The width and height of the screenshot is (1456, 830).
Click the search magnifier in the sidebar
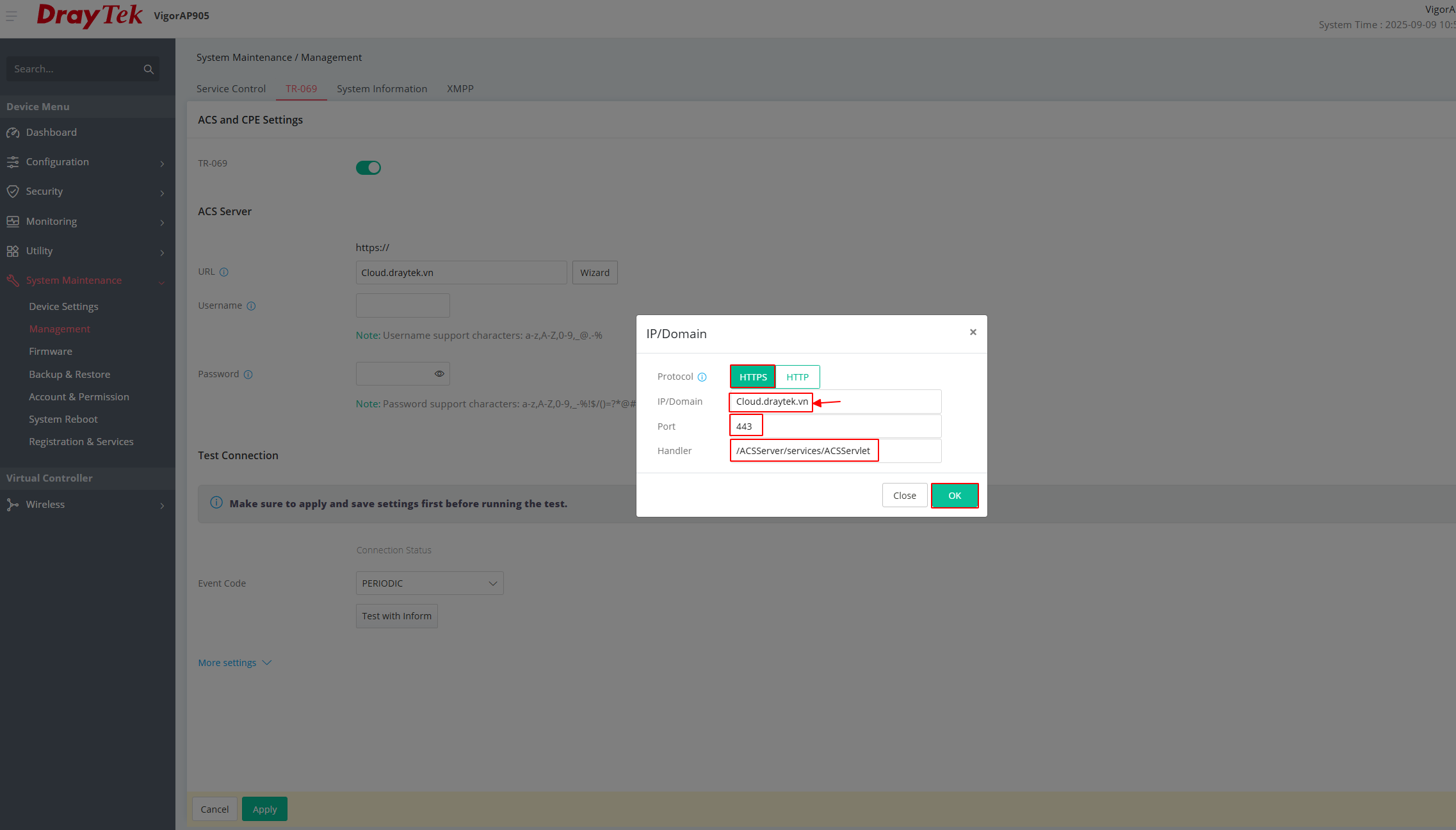point(149,69)
